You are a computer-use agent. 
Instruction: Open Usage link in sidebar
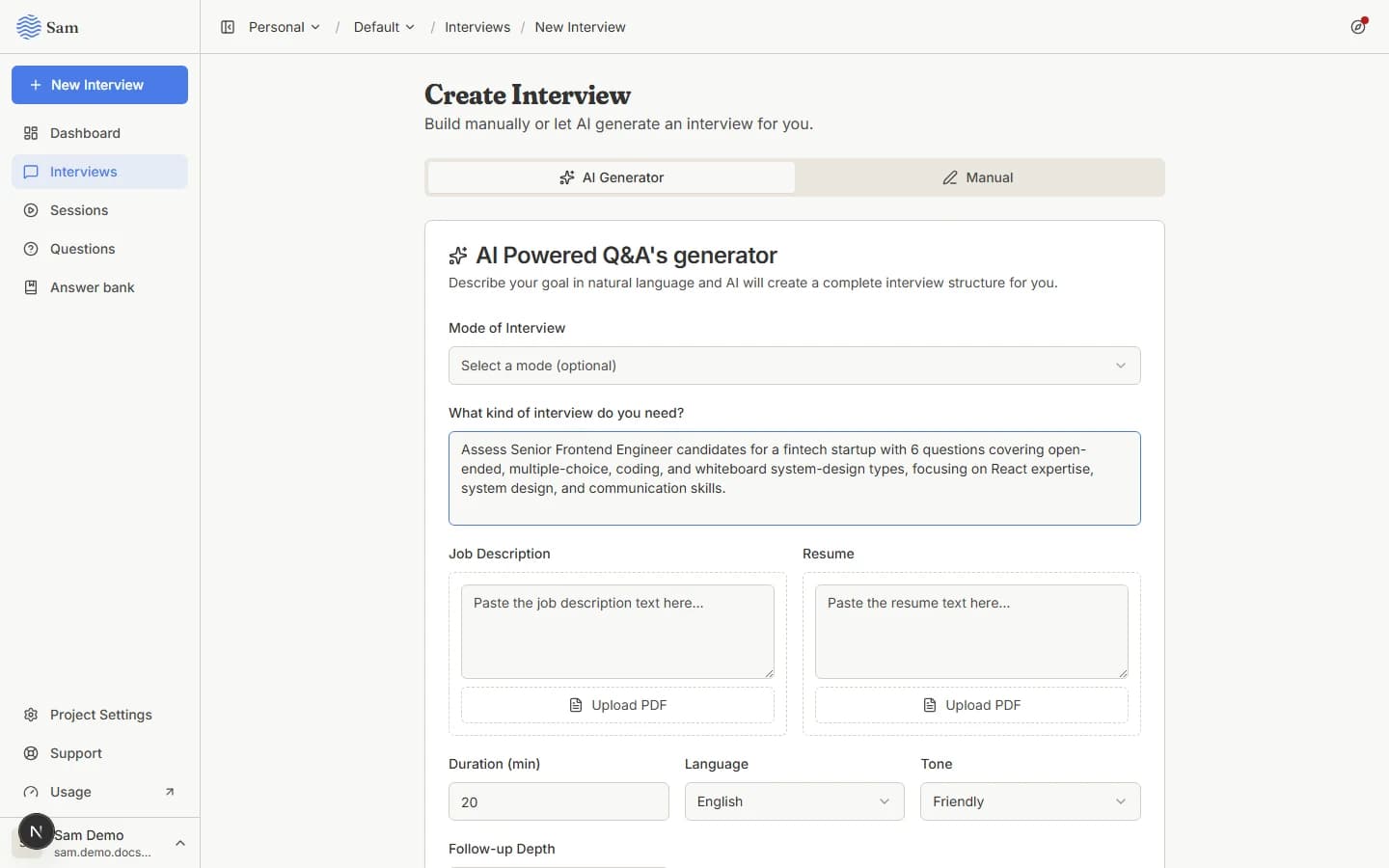coord(99,792)
